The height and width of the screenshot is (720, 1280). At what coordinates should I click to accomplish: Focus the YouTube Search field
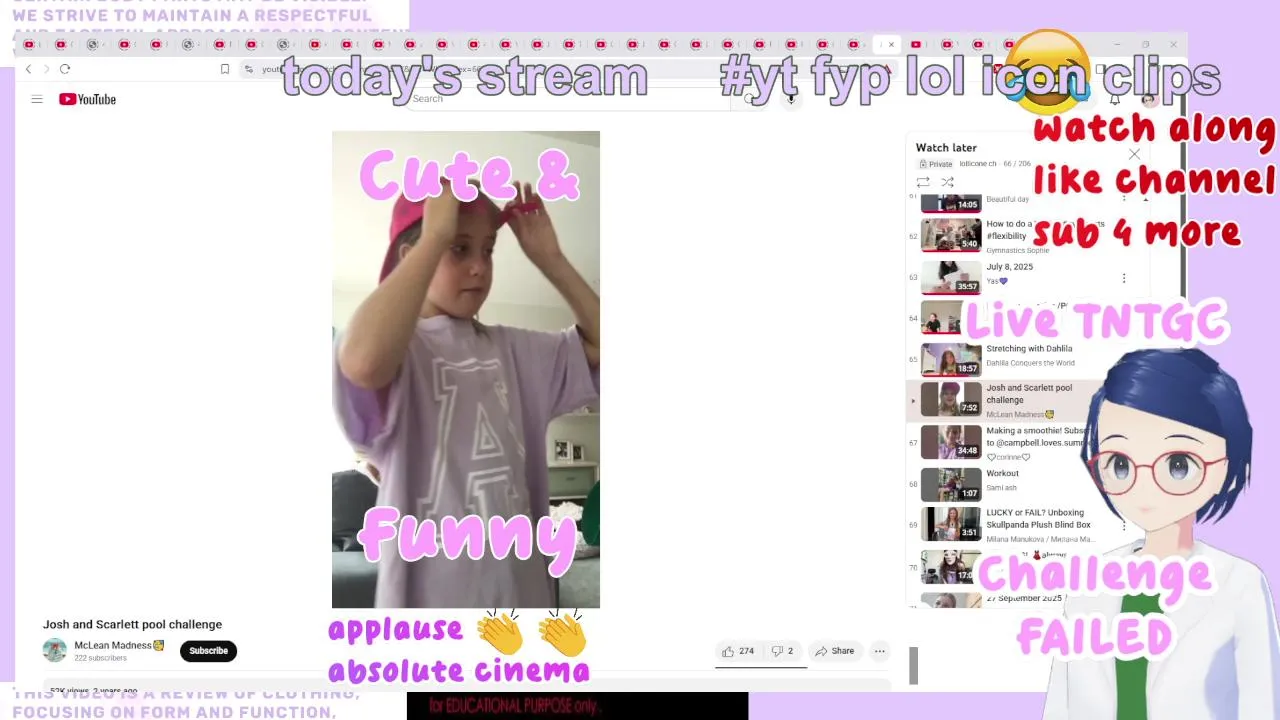pos(570,99)
